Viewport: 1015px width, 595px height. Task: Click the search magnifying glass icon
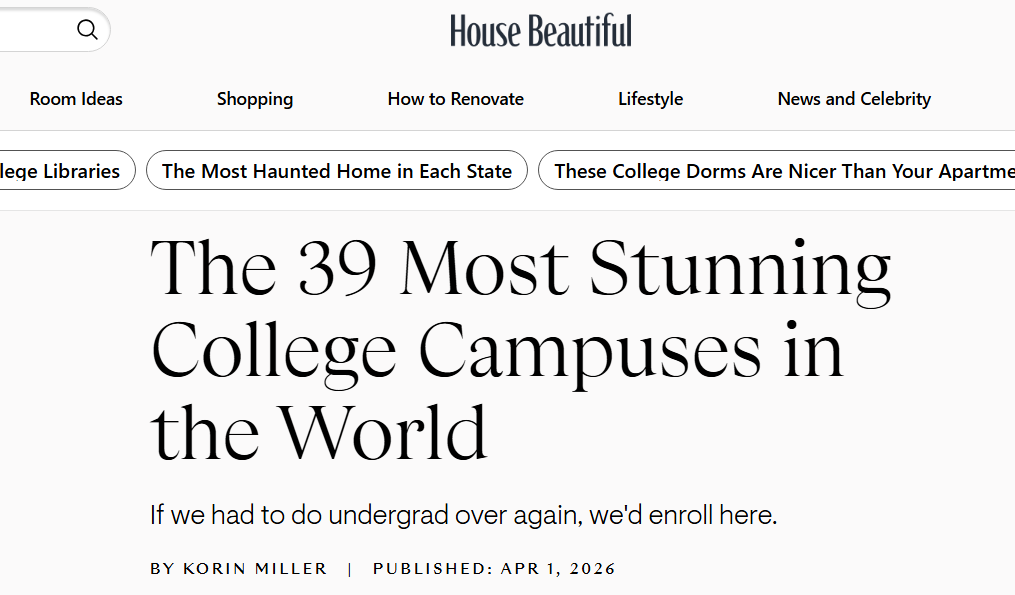click(x=88, y=30)
